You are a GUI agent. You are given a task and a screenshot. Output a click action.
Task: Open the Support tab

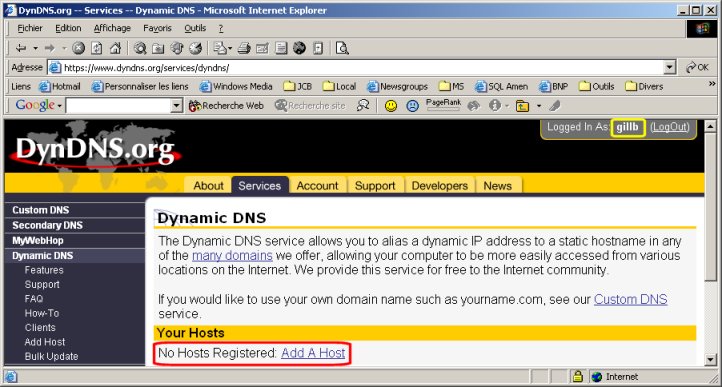pyautogui.click(x=375, y=186)
